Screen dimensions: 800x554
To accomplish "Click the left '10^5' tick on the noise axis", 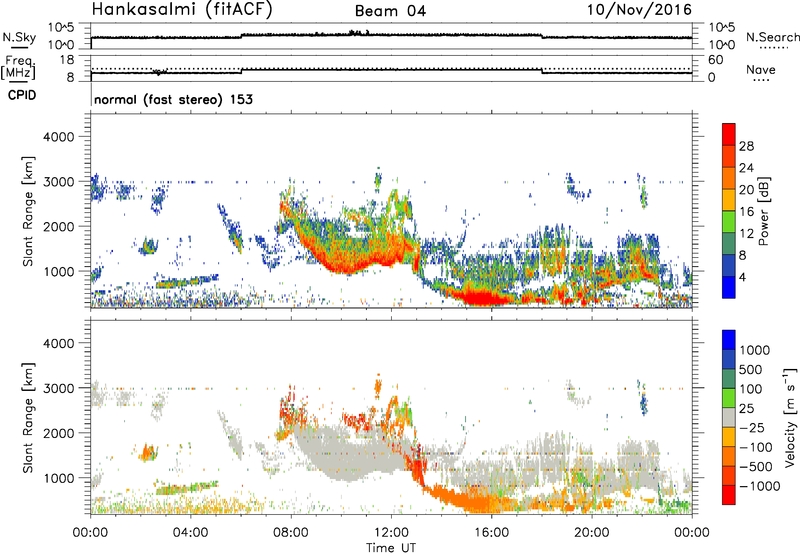I will click(x=61, y=28).
